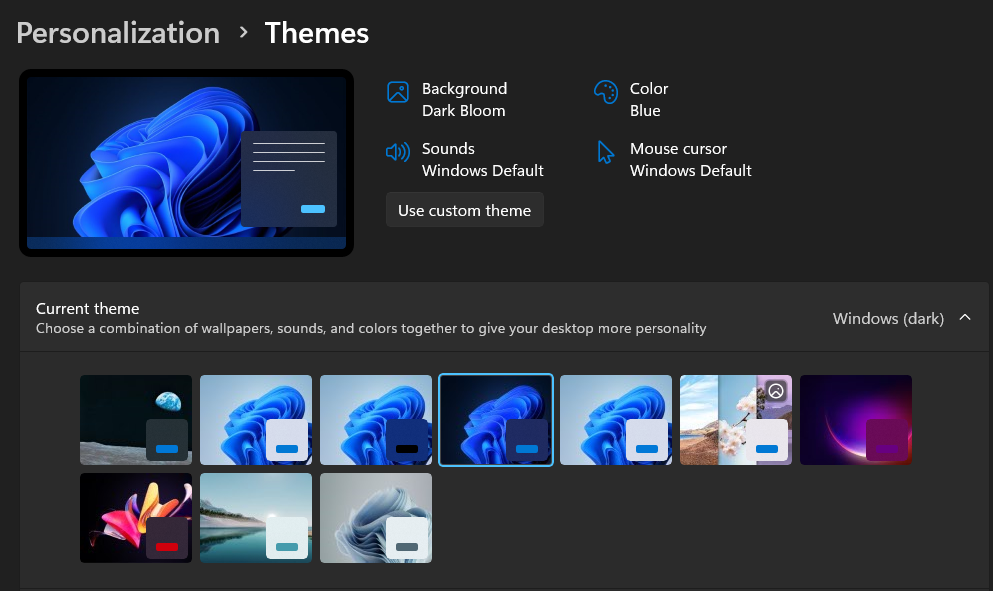Click red accent swatch on colorful flower theme
The image size is (993, 591).
point(167,546)
